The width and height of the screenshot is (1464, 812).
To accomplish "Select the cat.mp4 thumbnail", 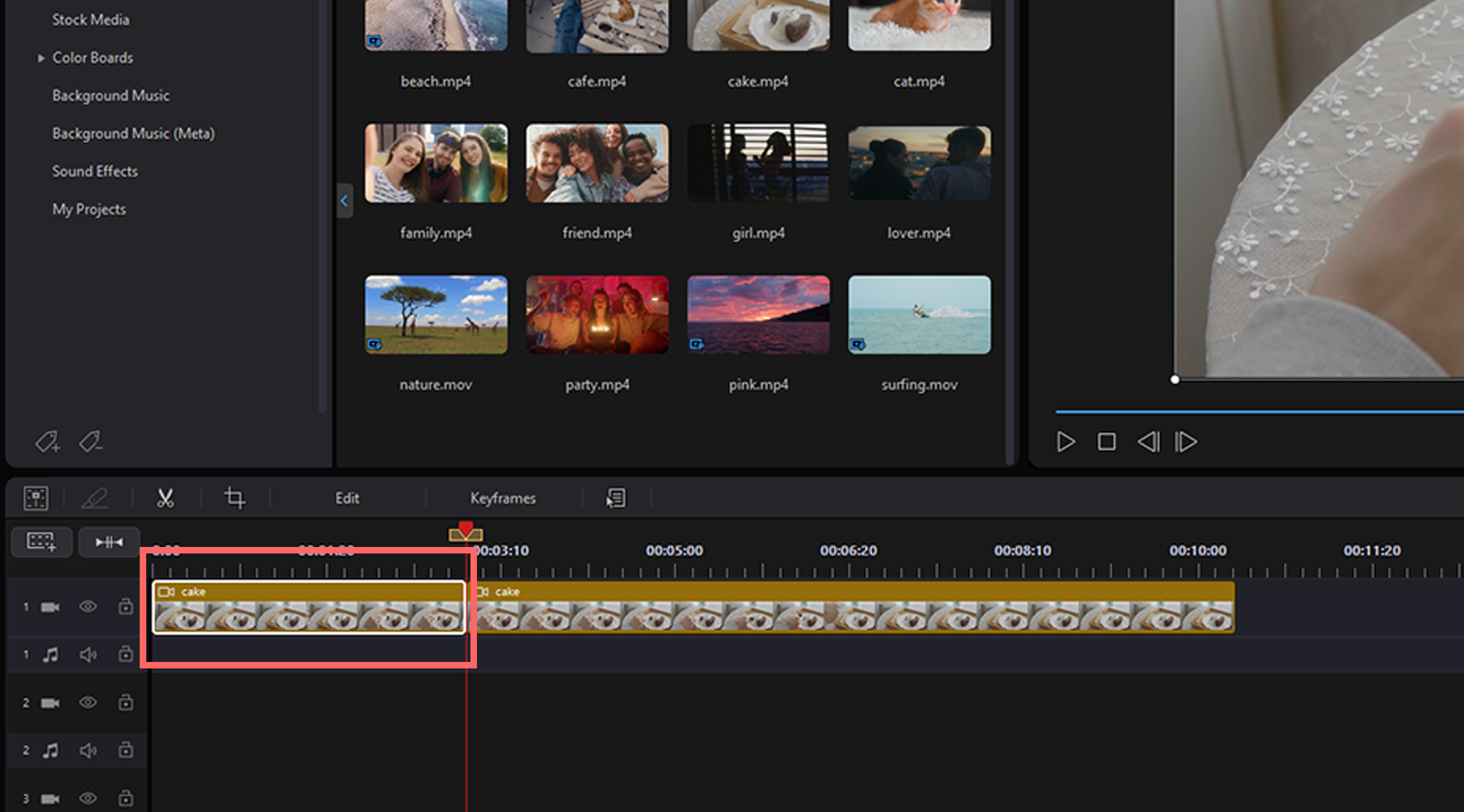I will pyautogui.click(x=919, y=25).
